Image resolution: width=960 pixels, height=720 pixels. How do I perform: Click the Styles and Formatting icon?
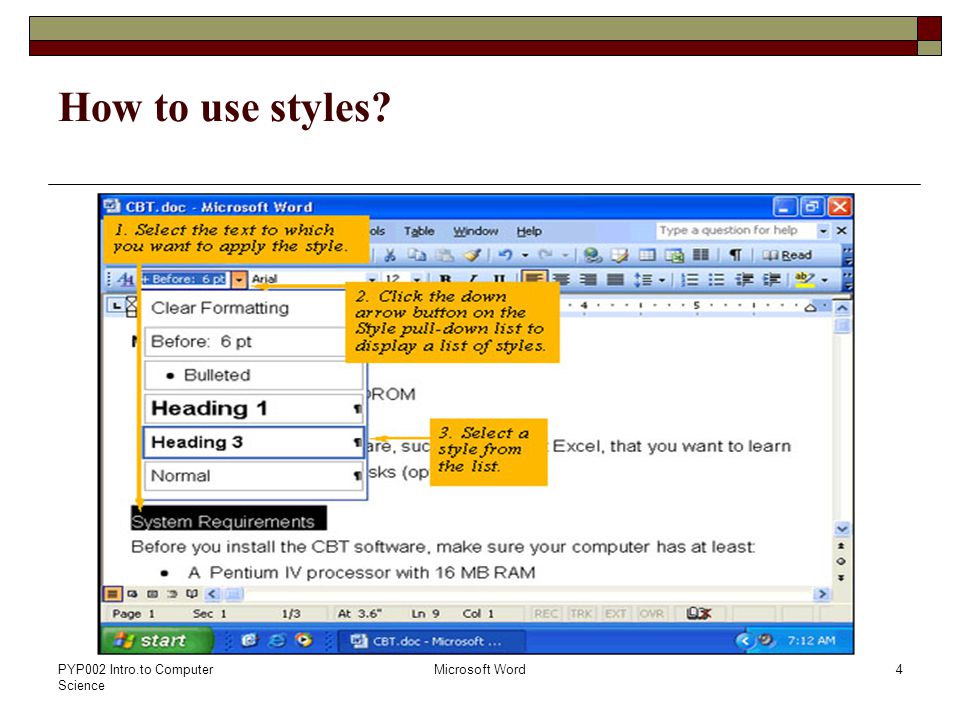pyautogui.click(x=126, y=280)
